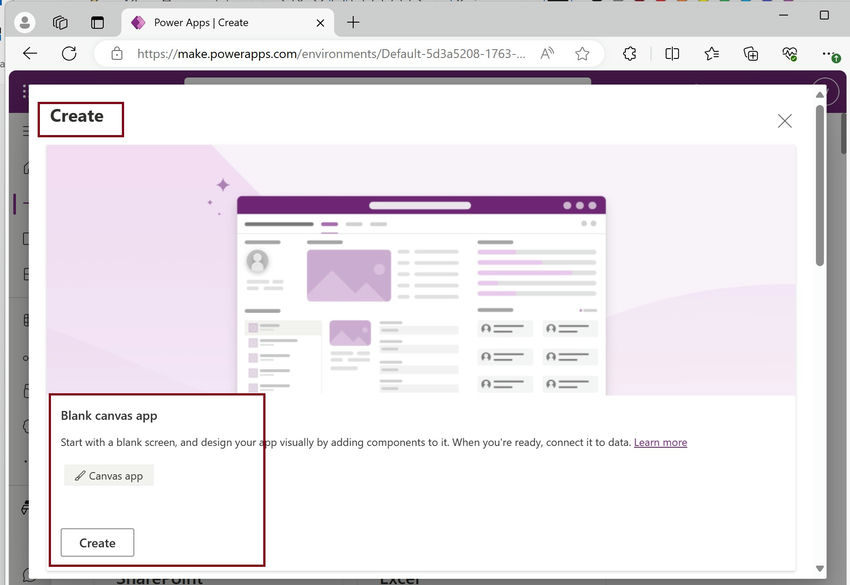Viewport: 850px width, 585px height.
Task: Open a new browser tab
Action: [x=353, y=22]
